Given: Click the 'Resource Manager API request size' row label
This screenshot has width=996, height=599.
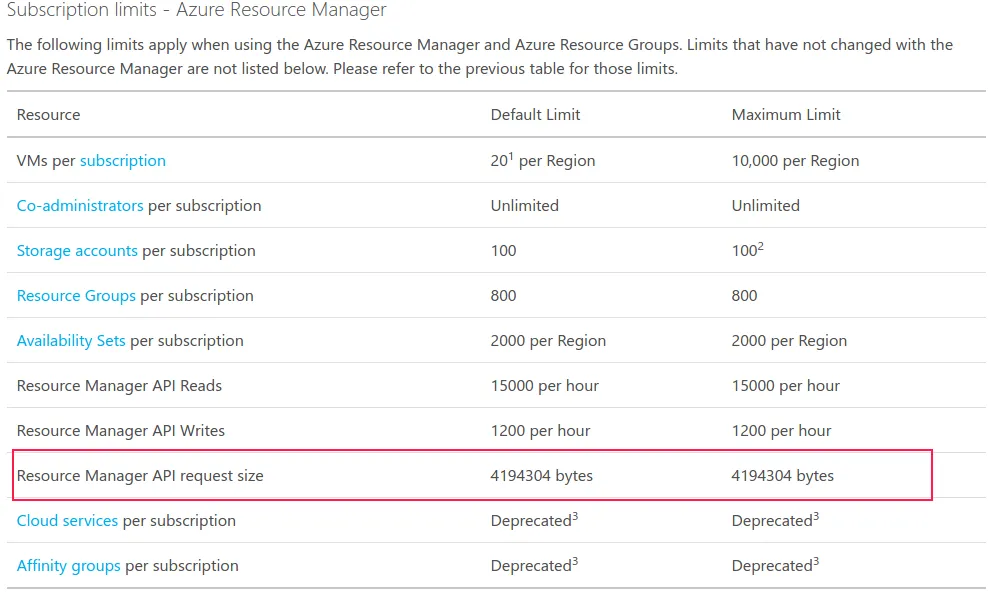Looking at the screenshot, I should pos(140,476).
